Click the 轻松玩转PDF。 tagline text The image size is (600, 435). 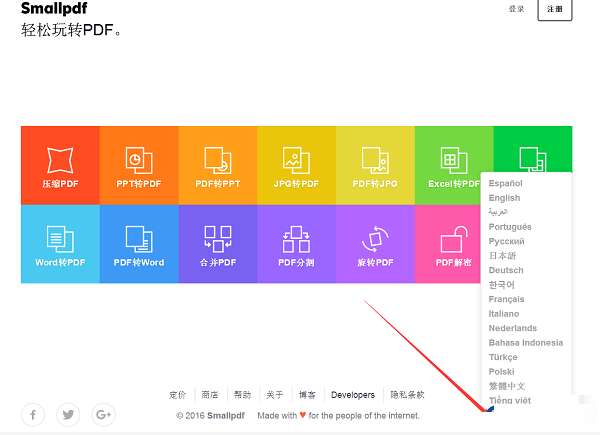[x=71, y=30]
